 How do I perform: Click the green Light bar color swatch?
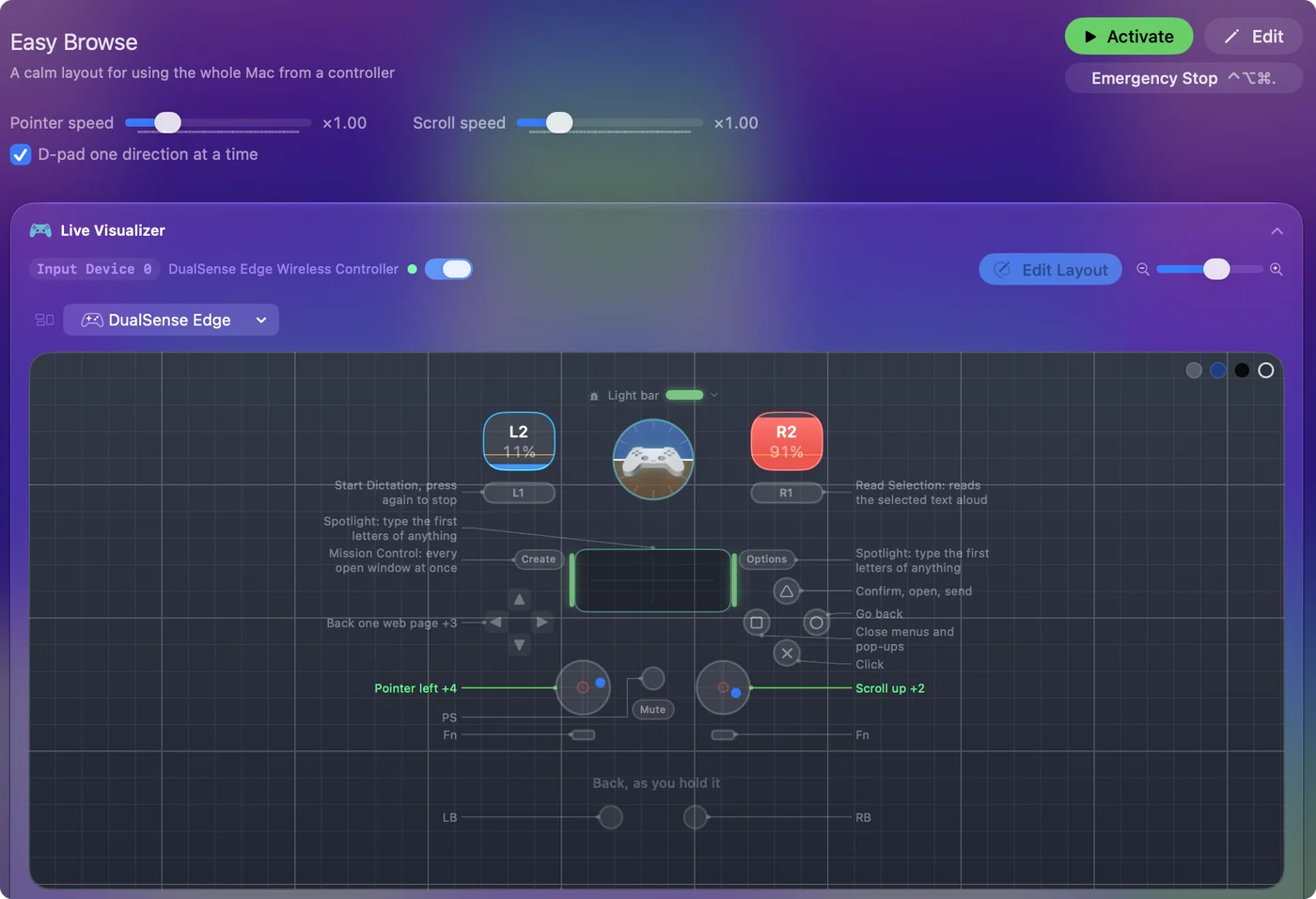coord(684,395)
